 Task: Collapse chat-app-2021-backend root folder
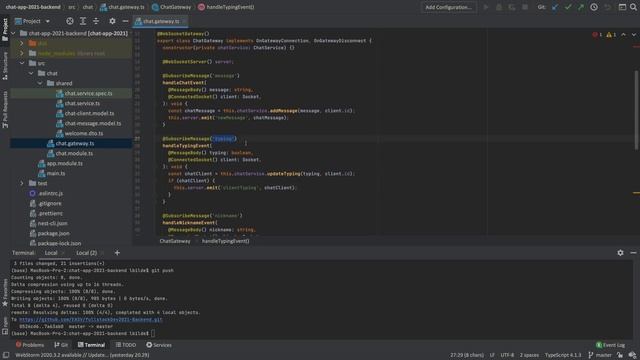13,33
